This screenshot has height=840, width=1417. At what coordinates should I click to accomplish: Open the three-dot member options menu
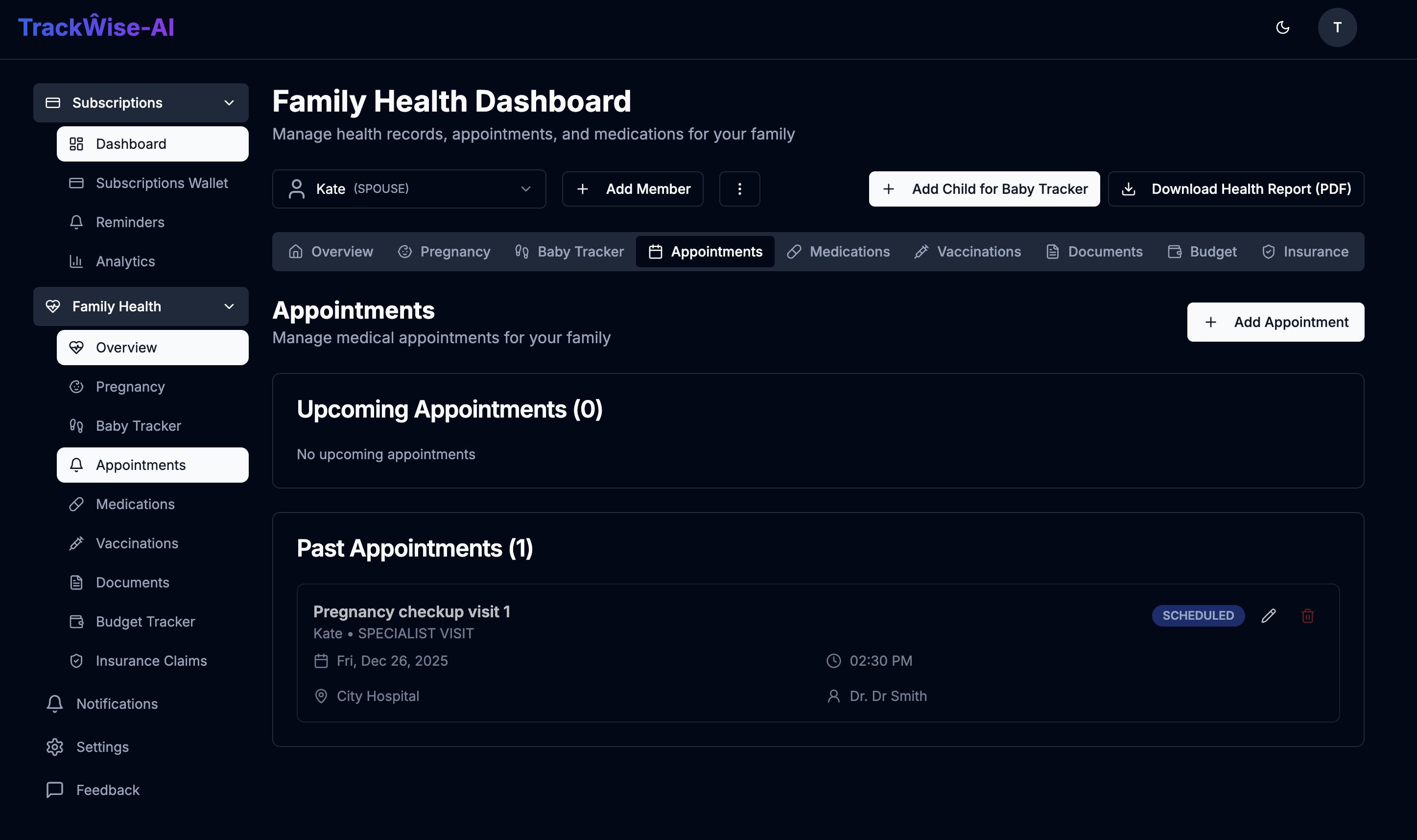coord(739,188)
